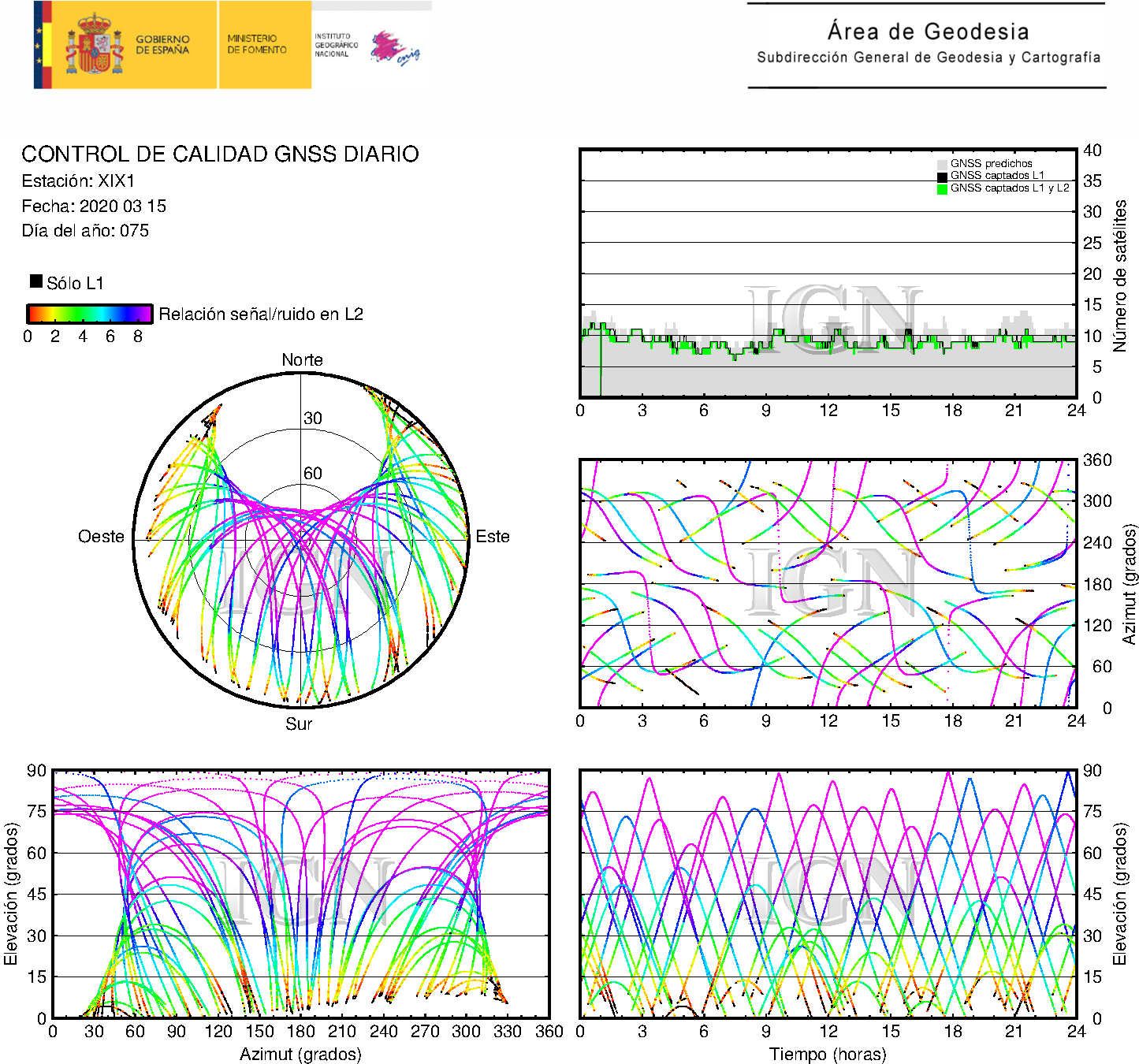Image resolution: width=1139 pixels, height=1064 pixels.
Task: Click the gray GNSS predichos legend marker
Action: [x=942, y=164]
